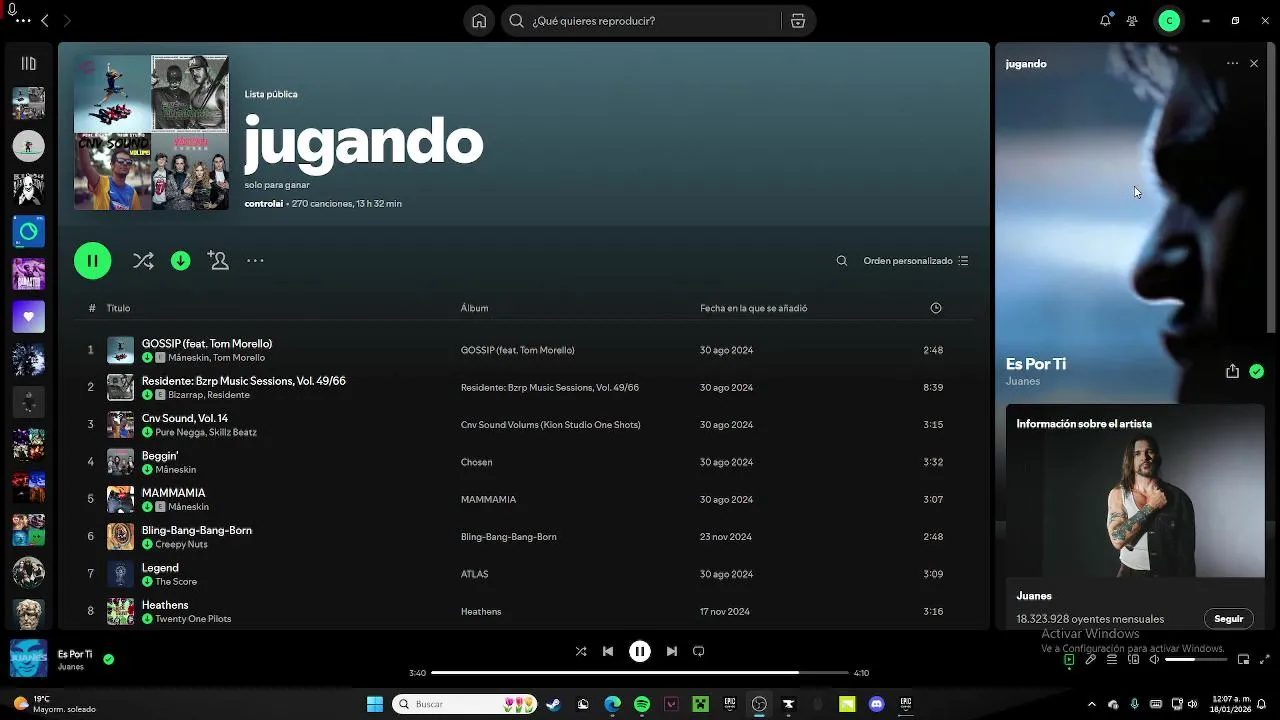Viewport: 1280px width, 720px height.
Task: Navigate back with the left arrow
Action: [x=44, y=21]
